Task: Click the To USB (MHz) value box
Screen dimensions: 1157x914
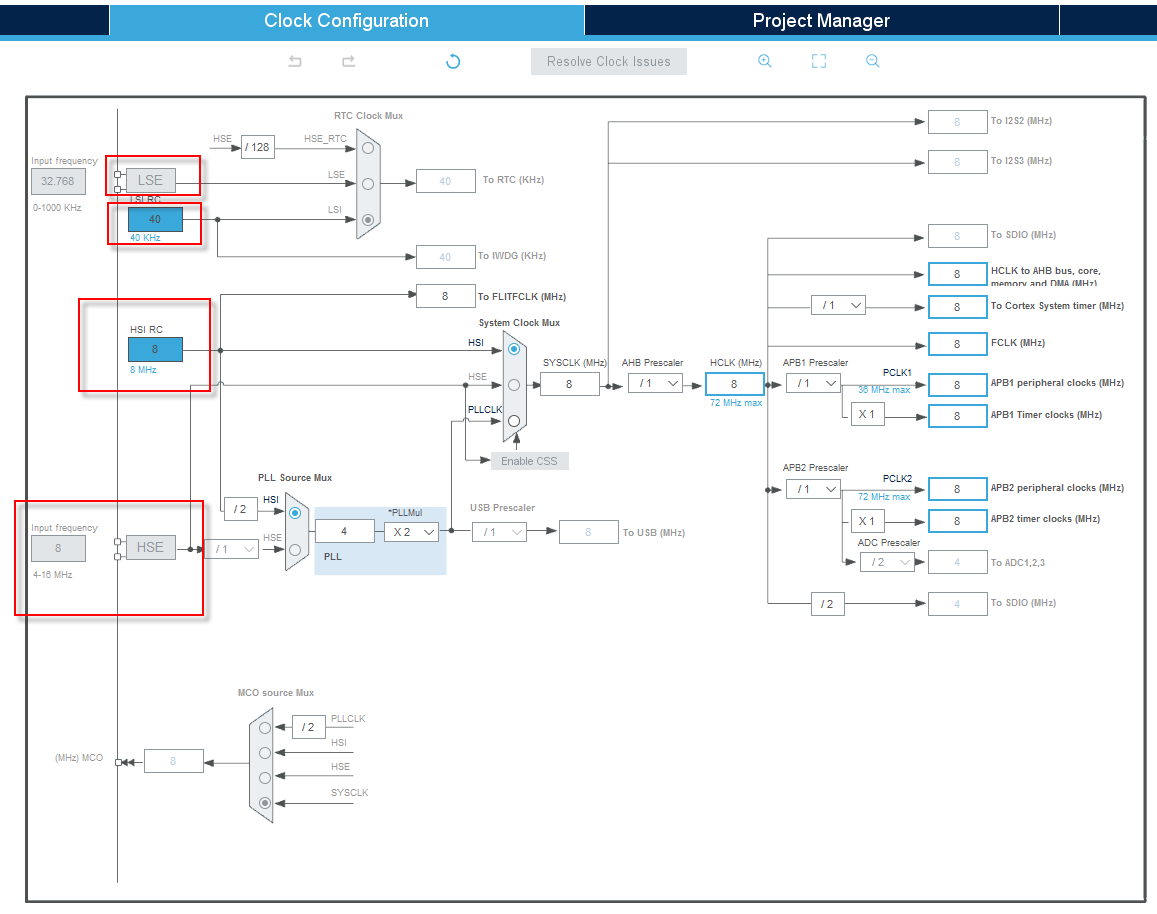Action: click(588, 532)
